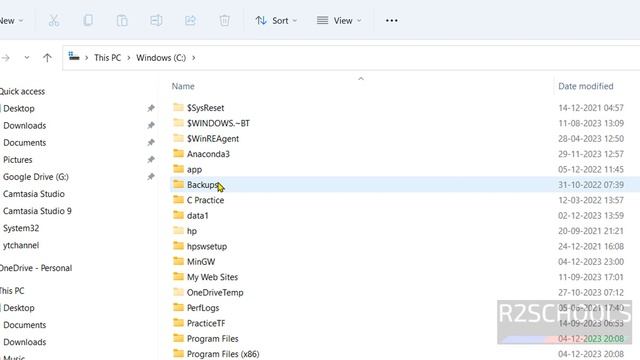Click the Rename icon in toolbar
Image resolution: width=640 pixels, height=360 pixels.
click(x=156, y=20)
